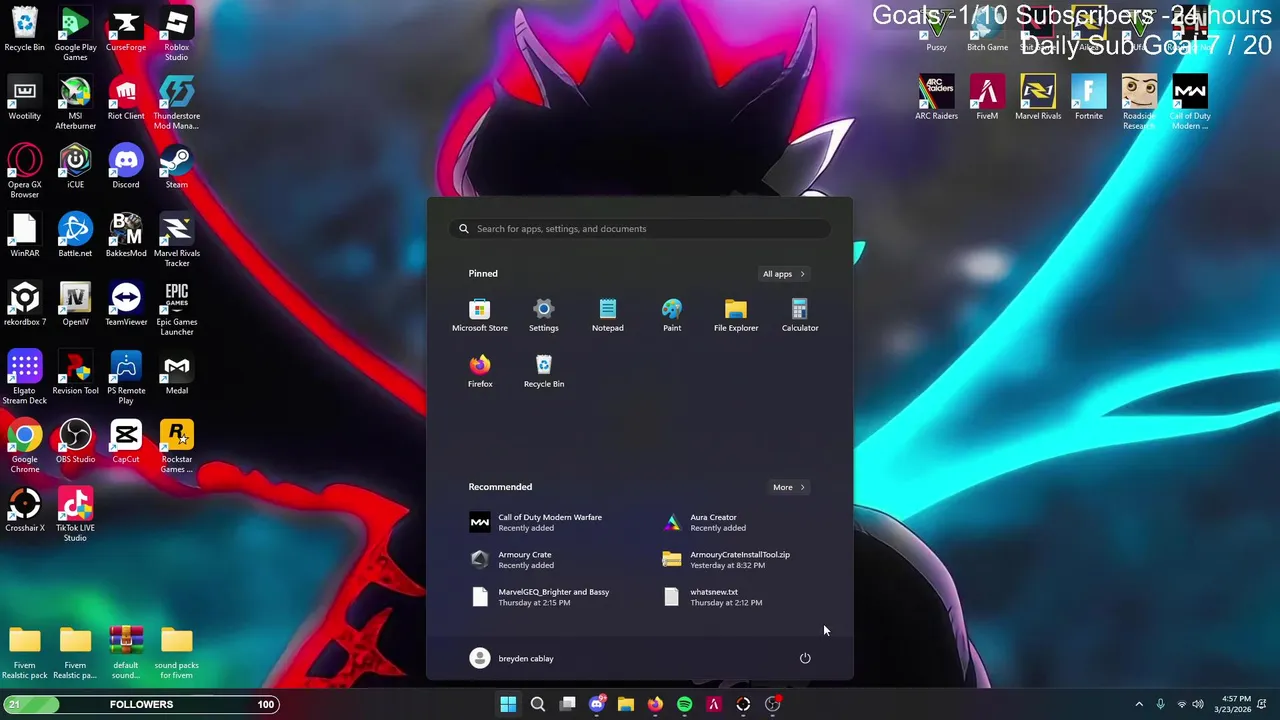Select BakkesMod desktop shortcut
The height and width of the screenshot is (720, 1280).
tap(126, 235)
